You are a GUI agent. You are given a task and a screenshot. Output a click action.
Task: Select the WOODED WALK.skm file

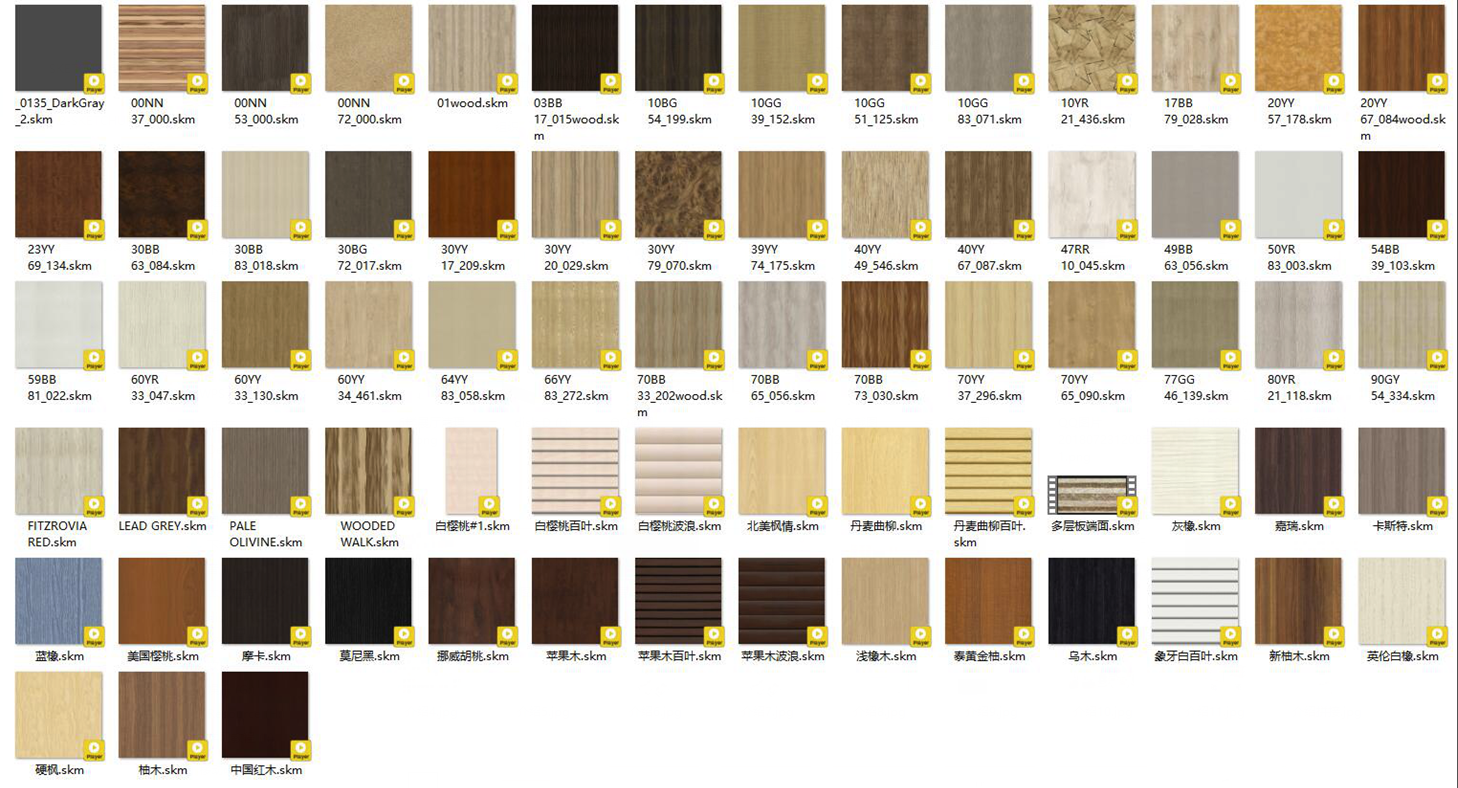pos(368,471)
